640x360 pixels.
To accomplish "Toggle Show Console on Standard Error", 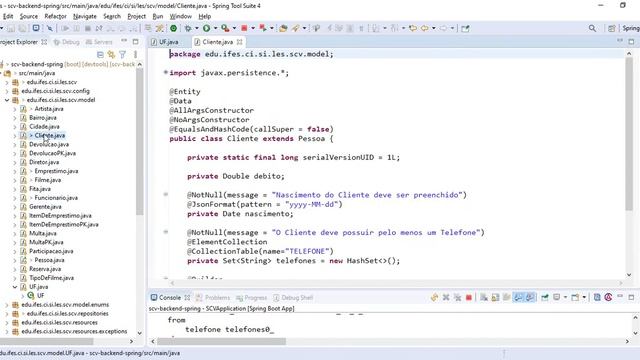I will pyautogui.click(x=530, y=298).
